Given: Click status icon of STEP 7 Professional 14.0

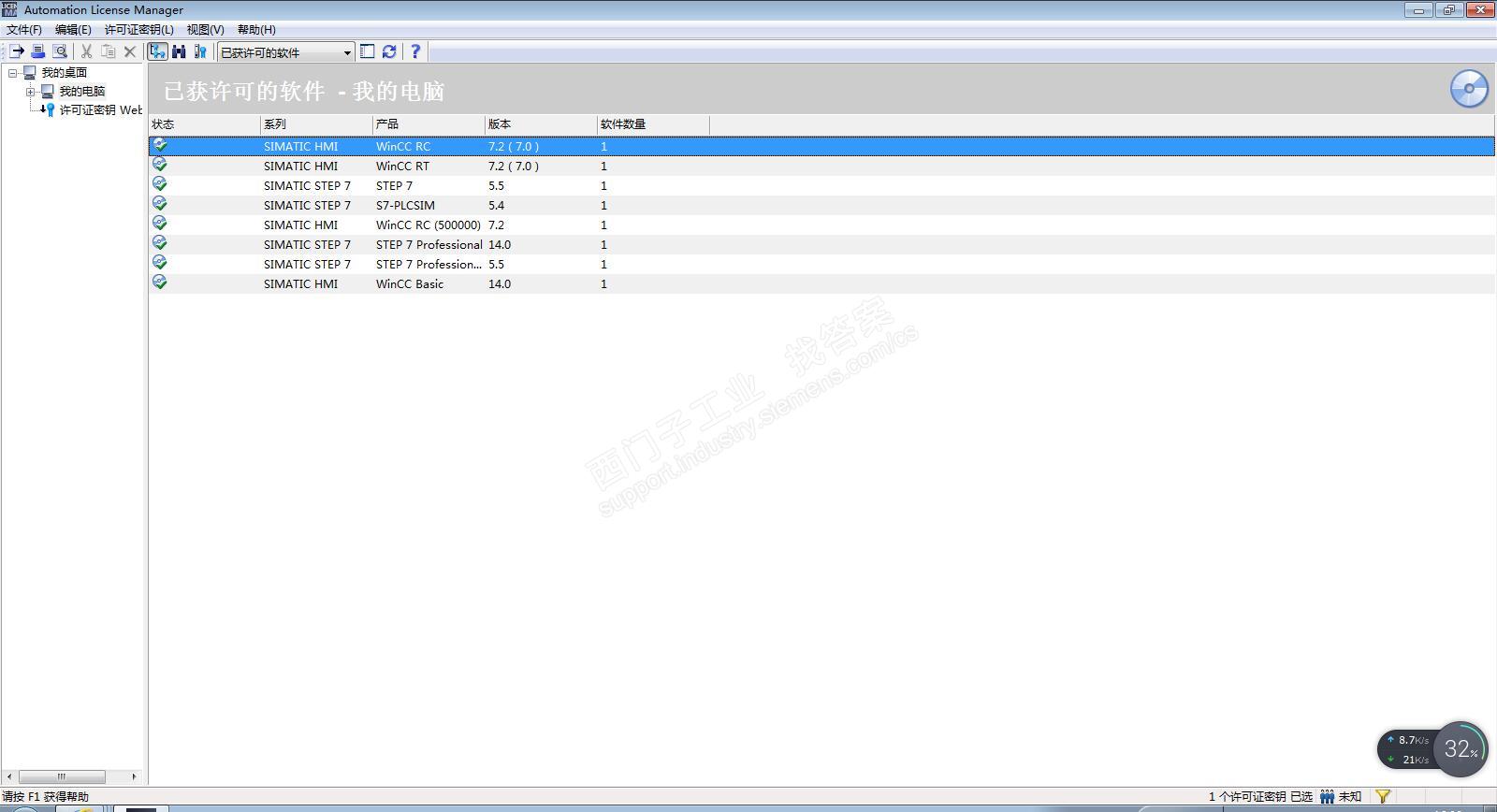Looking at the screenshot, I should coord(160,243).
